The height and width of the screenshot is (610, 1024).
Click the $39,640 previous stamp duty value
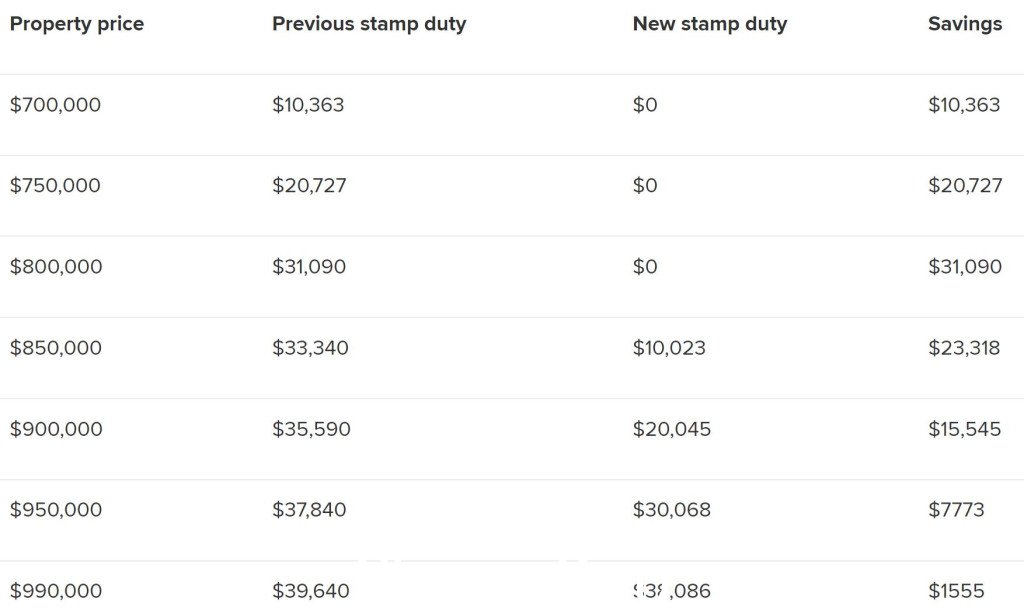[311, 591]
